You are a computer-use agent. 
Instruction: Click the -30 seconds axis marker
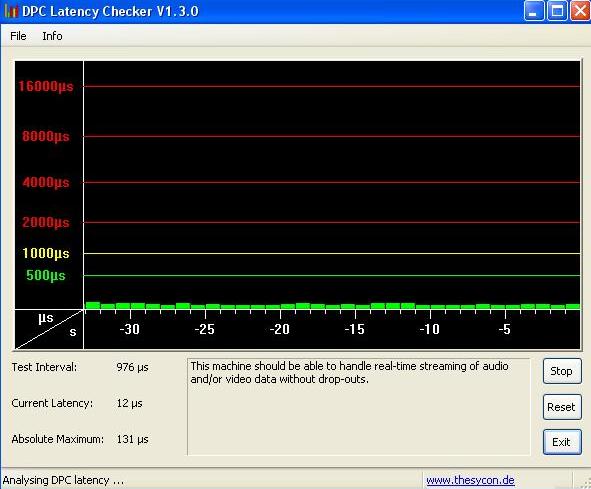click(130, 329)
